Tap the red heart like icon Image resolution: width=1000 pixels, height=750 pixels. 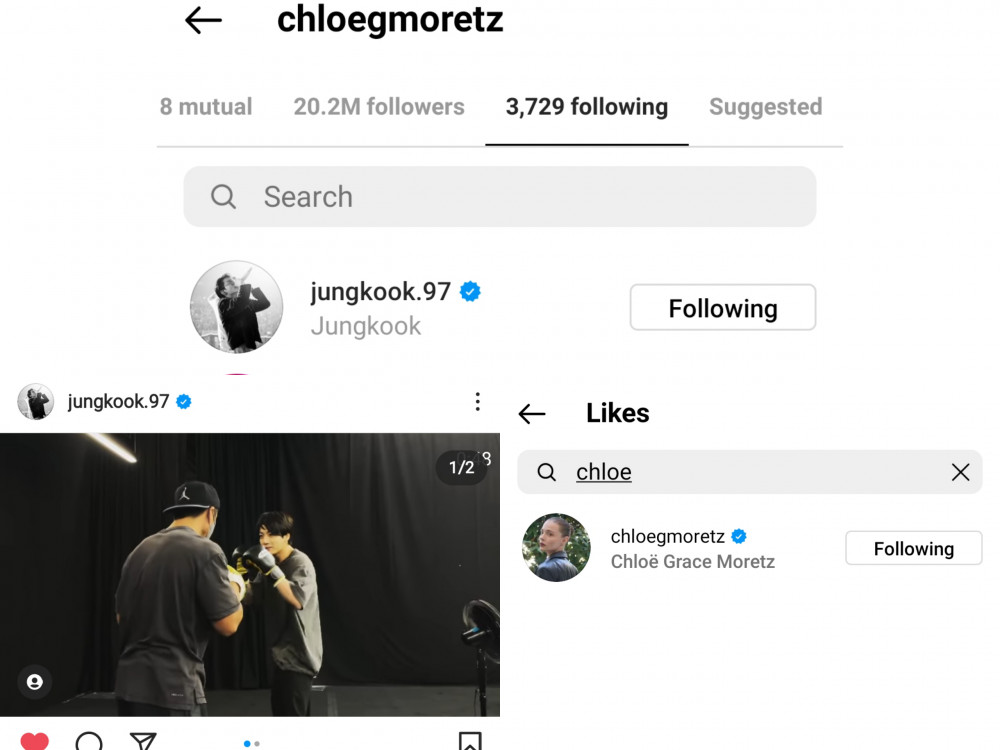[x=34, y=742]
